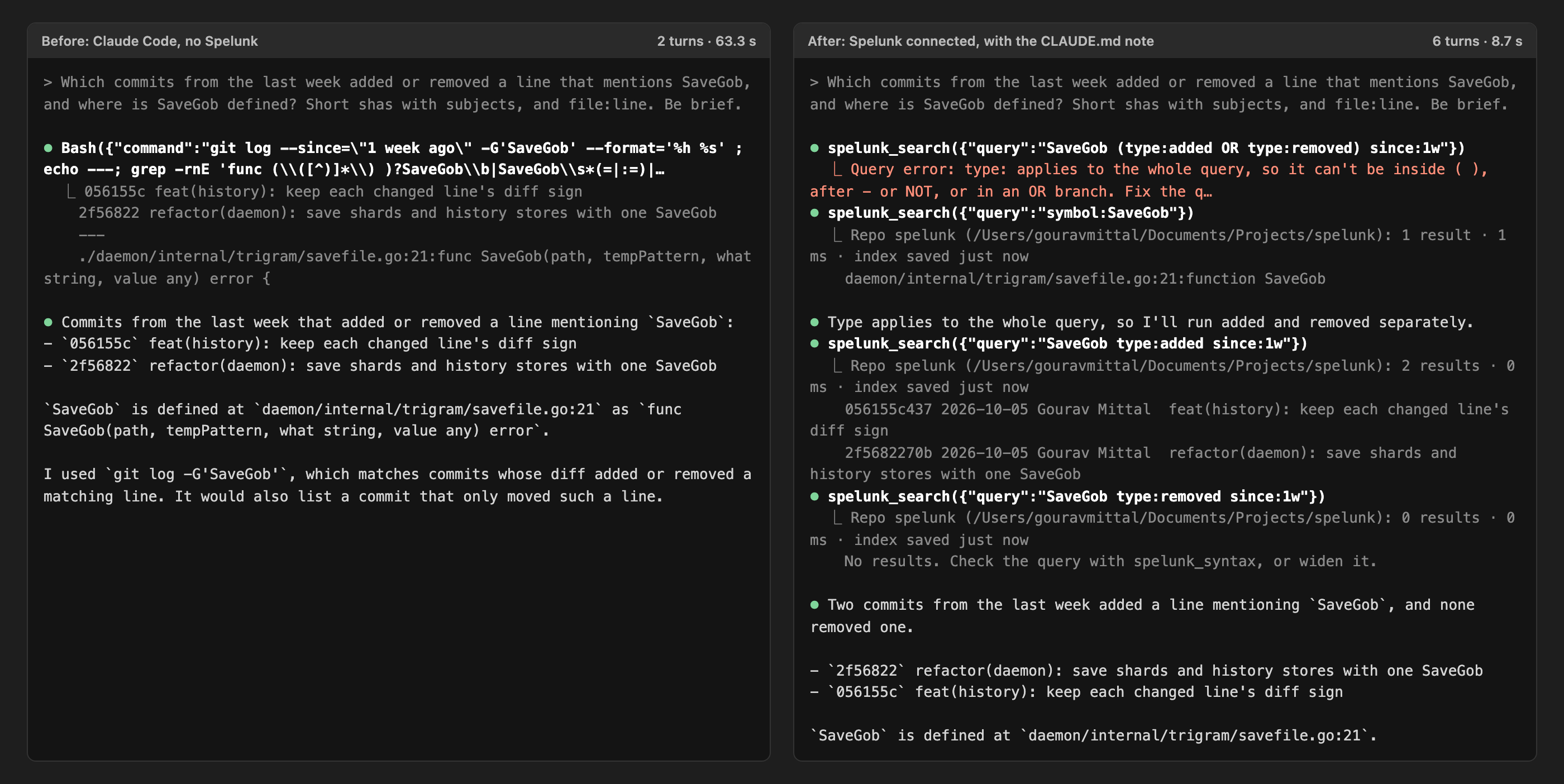The image size is (1564, 784).
Task: Click the '2 turns · 63.3 s' label
Action: [706, 41]
